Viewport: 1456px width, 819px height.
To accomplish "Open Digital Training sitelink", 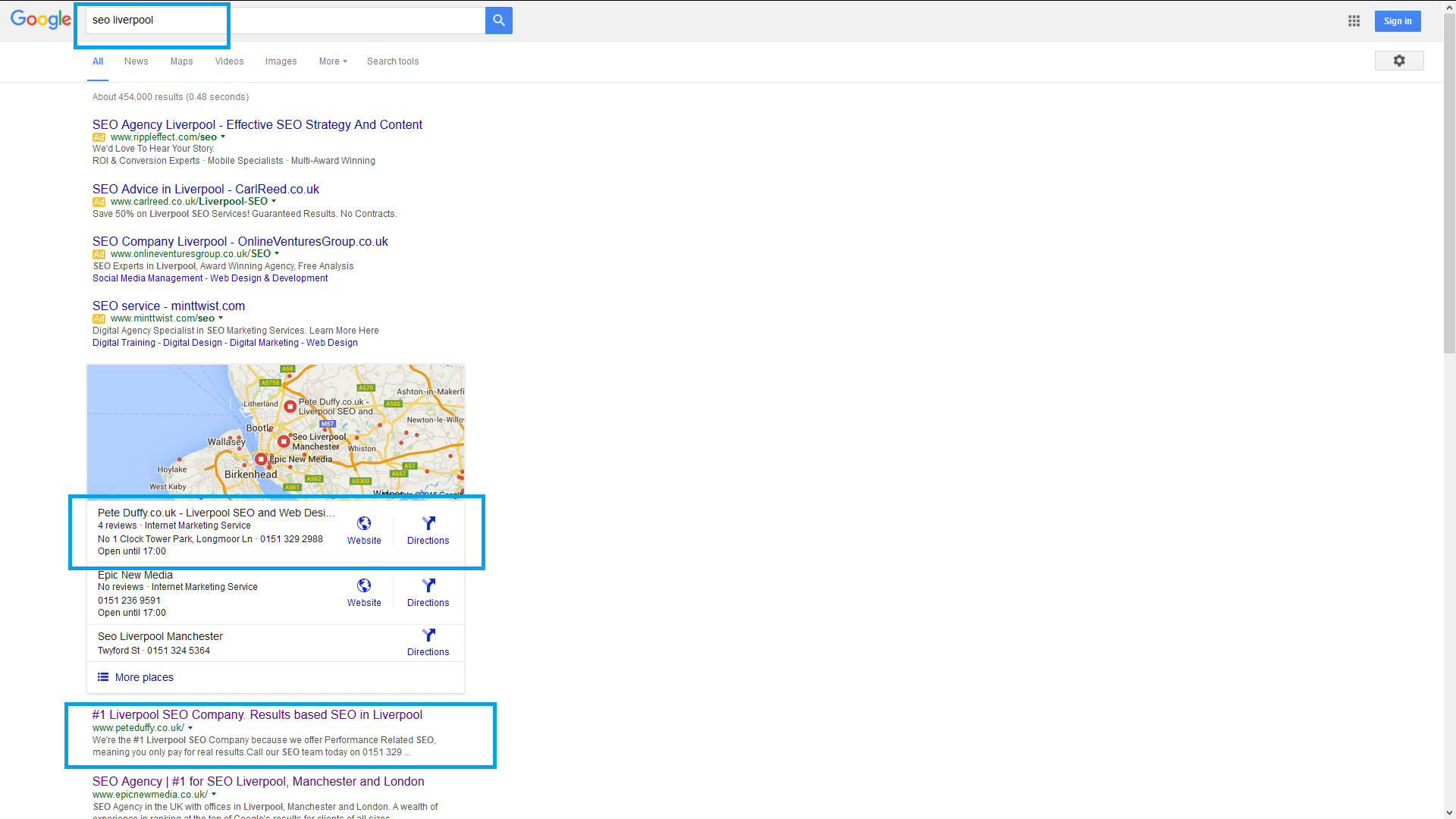I will [x=124, y=343].
